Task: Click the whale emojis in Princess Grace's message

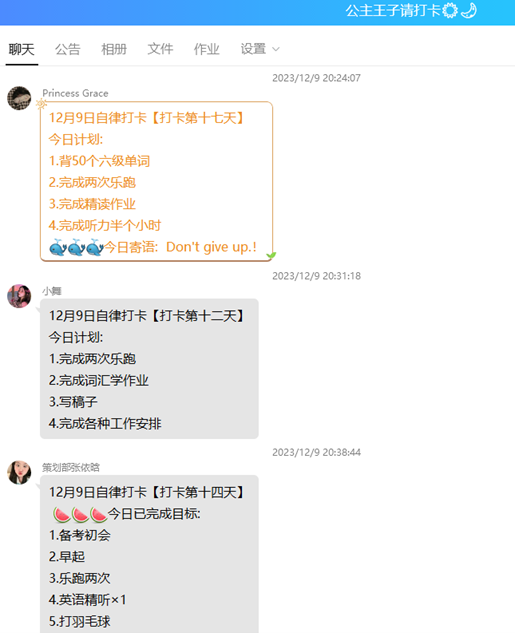Action: 76,247
